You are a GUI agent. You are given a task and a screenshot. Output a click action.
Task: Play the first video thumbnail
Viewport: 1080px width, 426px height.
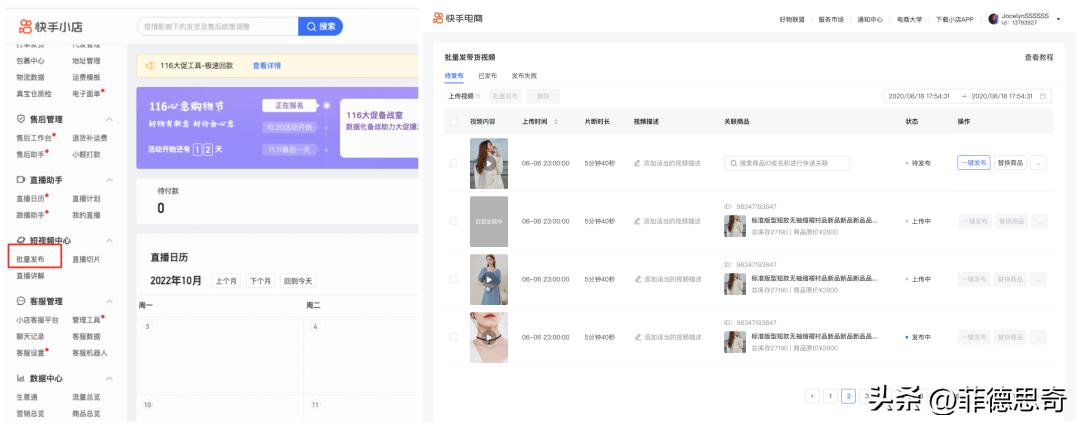(489, 163)
